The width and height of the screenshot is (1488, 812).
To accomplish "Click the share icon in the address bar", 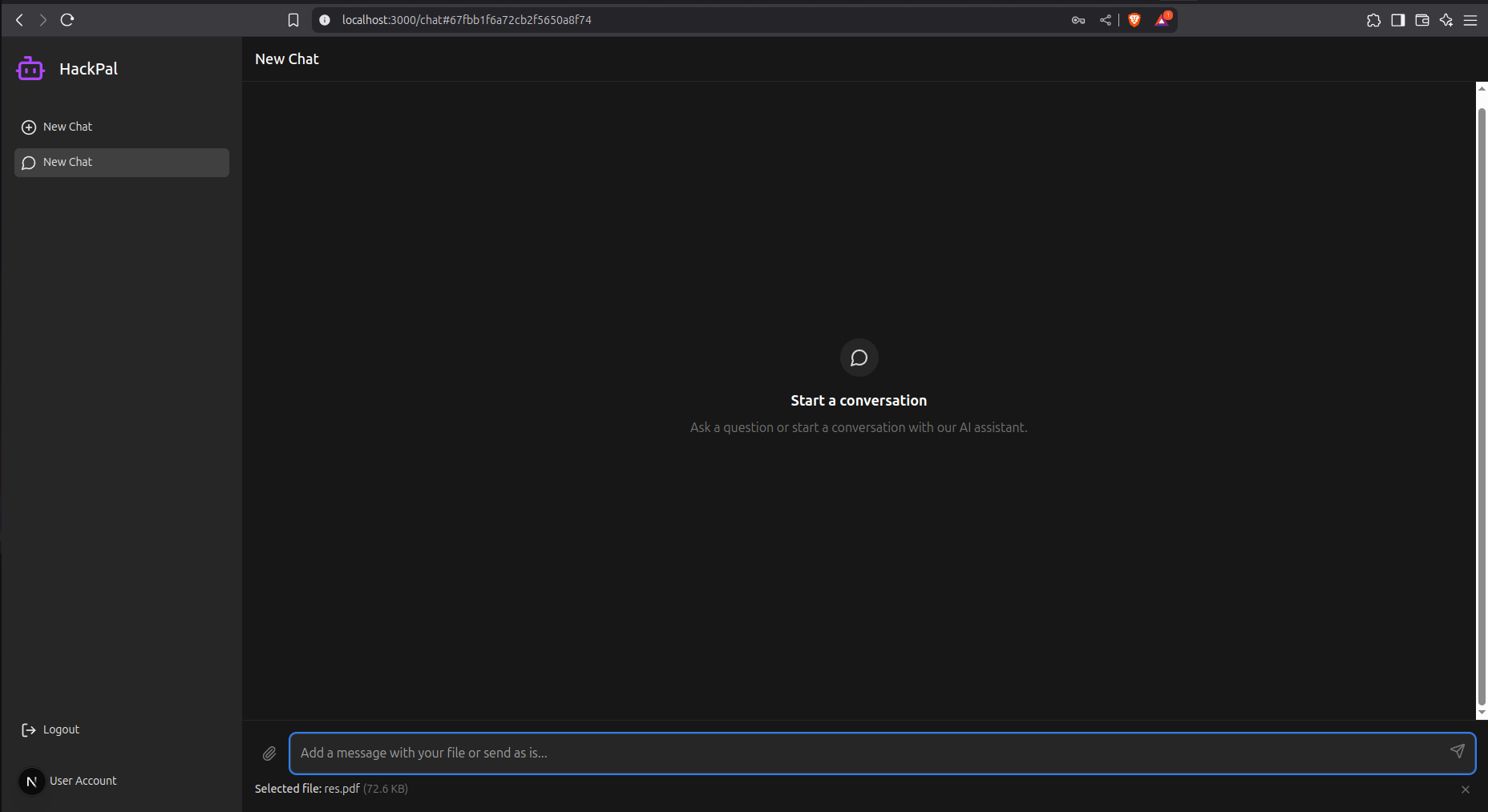I will [1106, 20].
